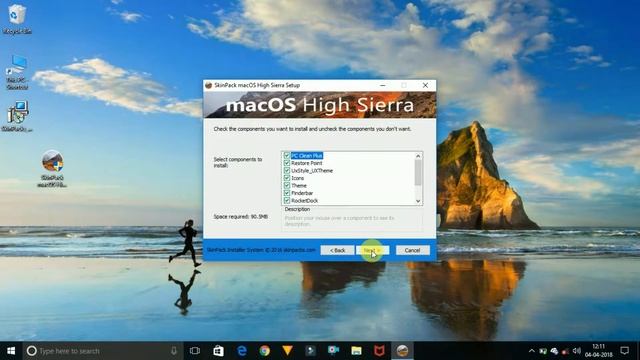
Task: Click the cloud sync tray icon
Action: pos(554,351)
